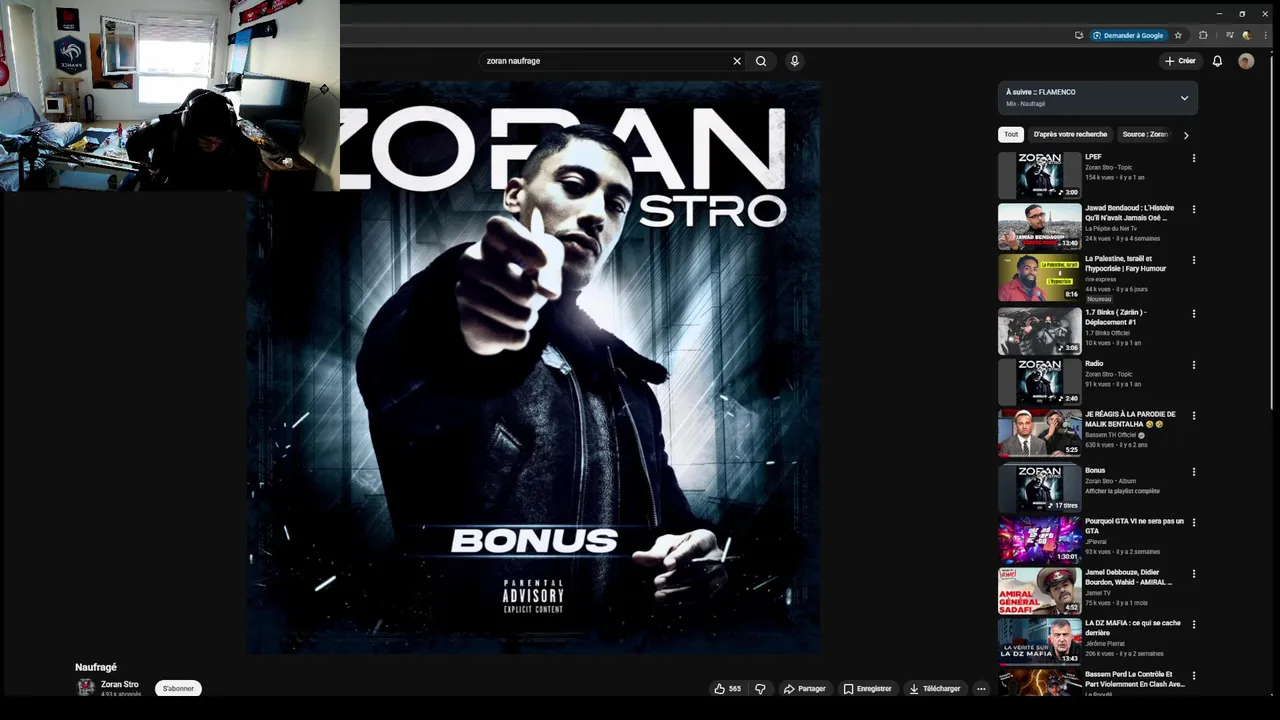
Task: Open the Chrome three-dot menu
Action: pos(1266,35)
